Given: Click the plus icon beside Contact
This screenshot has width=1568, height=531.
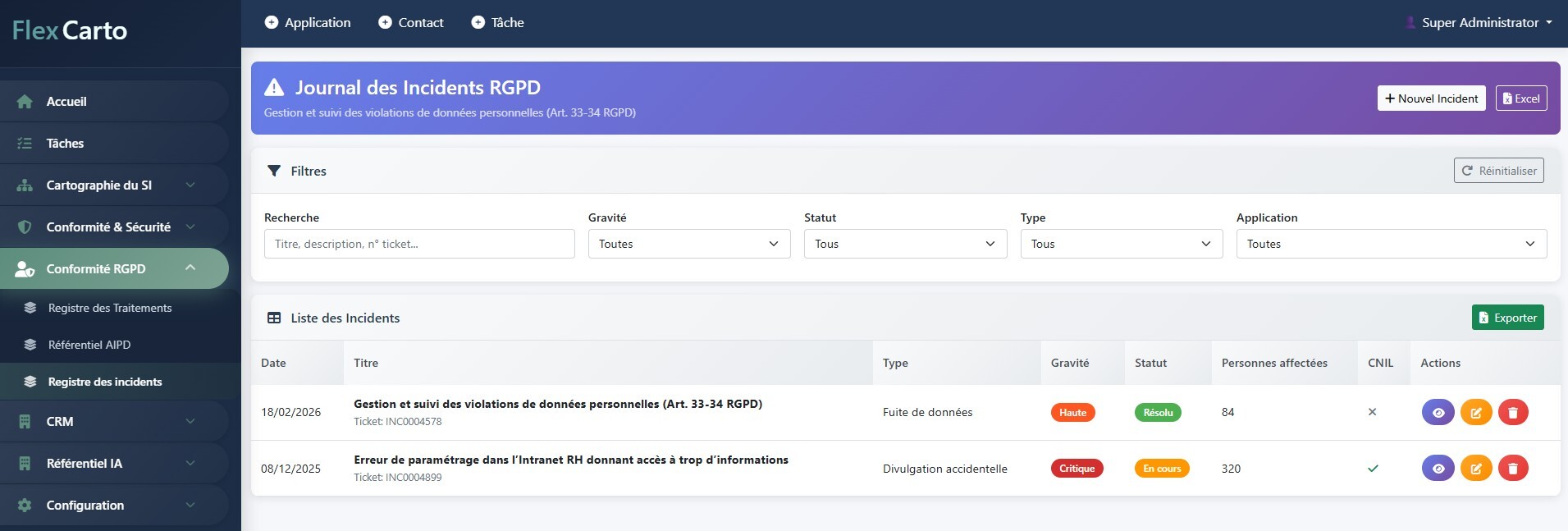Looking at the screenshot, I should (x=385, y=23).
